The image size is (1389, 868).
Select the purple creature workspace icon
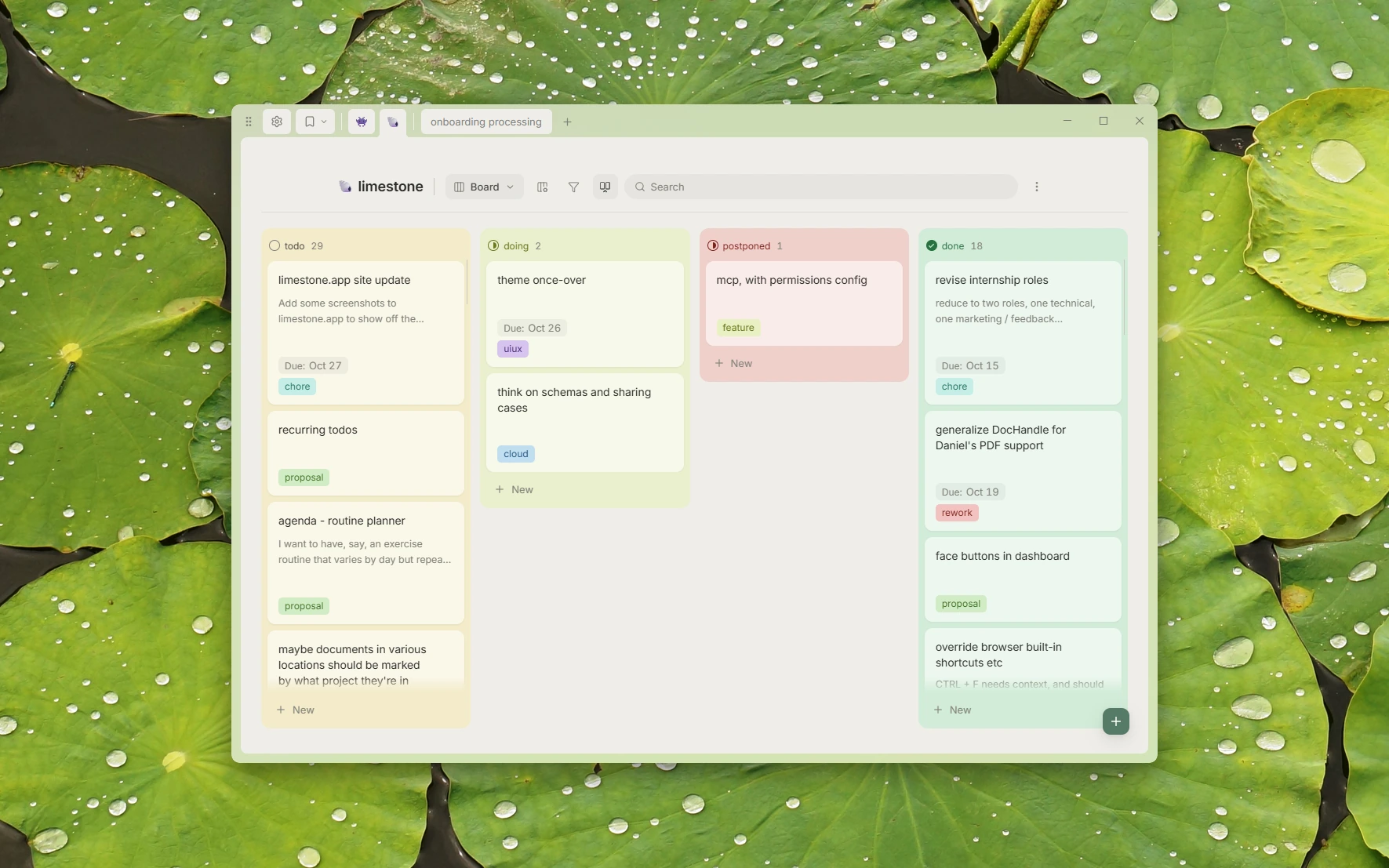pos(362,122)
